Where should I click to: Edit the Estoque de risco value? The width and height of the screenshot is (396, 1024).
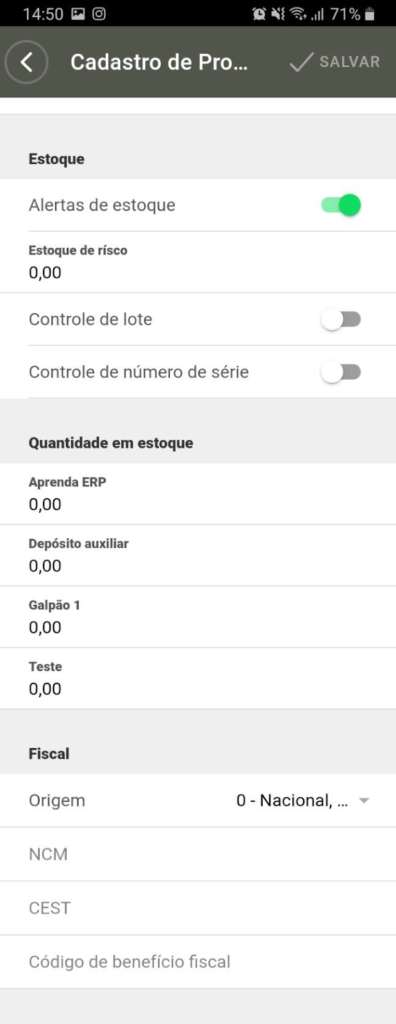pos(198,263)
